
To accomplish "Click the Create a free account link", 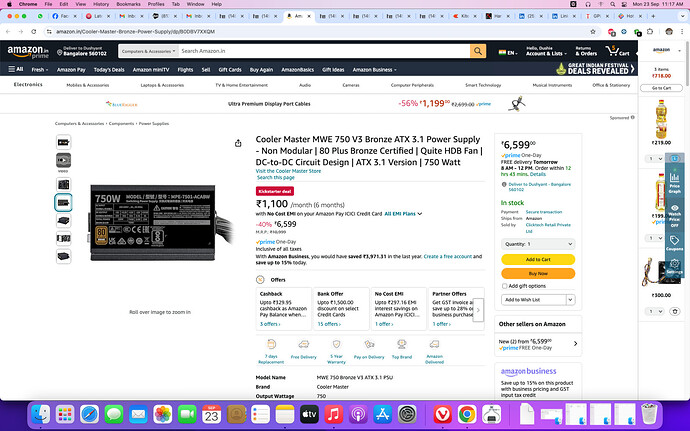I will click(448, 256).
